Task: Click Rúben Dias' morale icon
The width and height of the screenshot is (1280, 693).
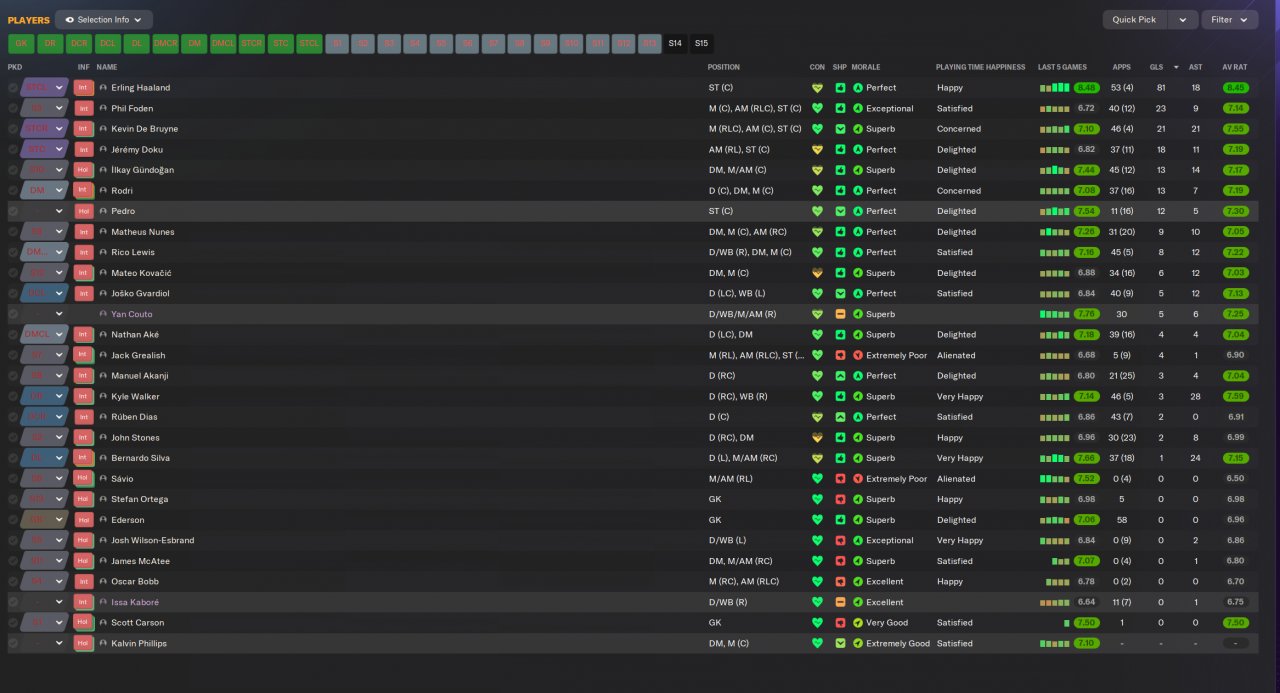Action: pos(858,417)
